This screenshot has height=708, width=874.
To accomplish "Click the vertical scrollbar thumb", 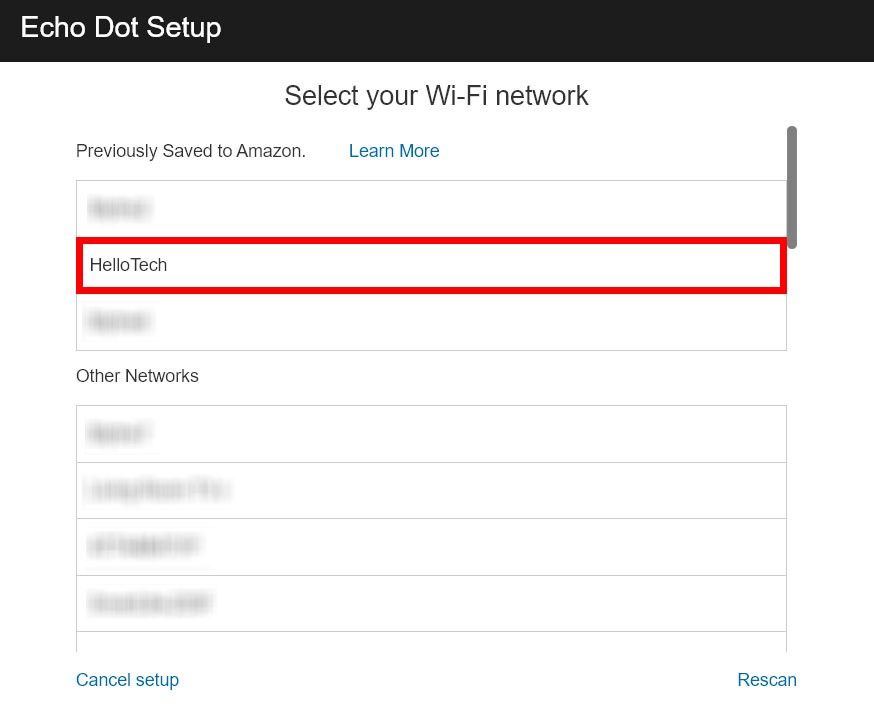I will (792, 185).
